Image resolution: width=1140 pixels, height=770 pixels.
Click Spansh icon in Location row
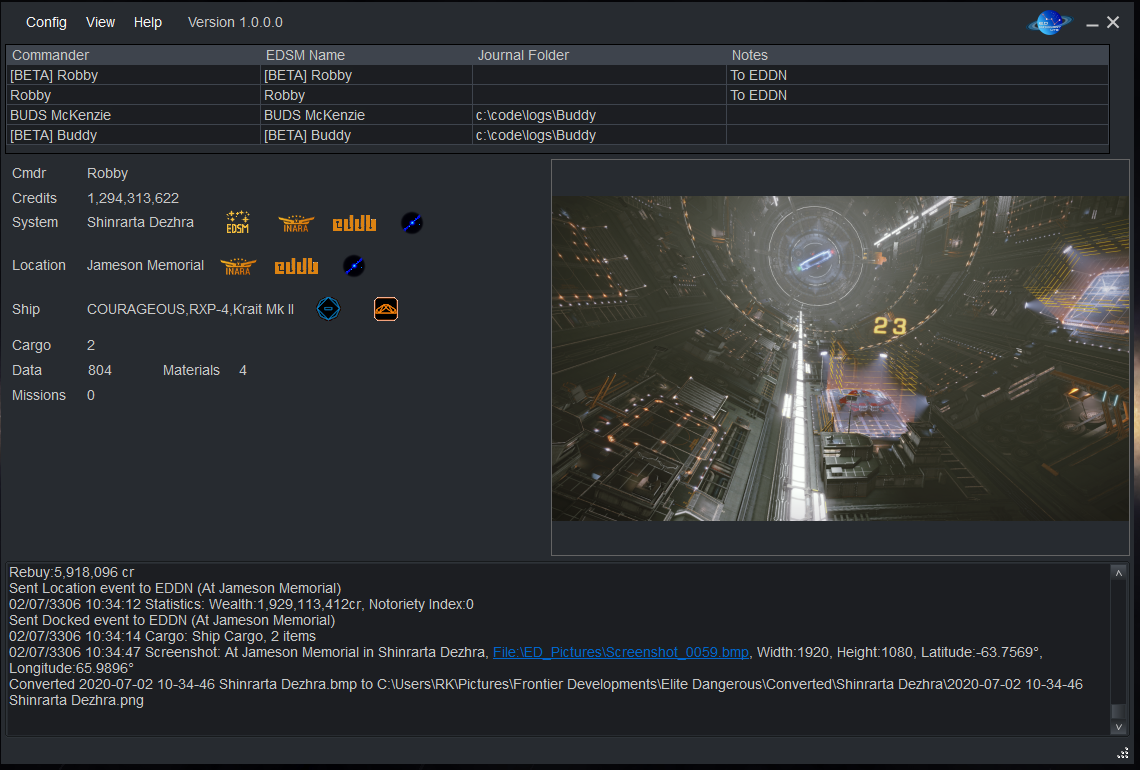354,265
